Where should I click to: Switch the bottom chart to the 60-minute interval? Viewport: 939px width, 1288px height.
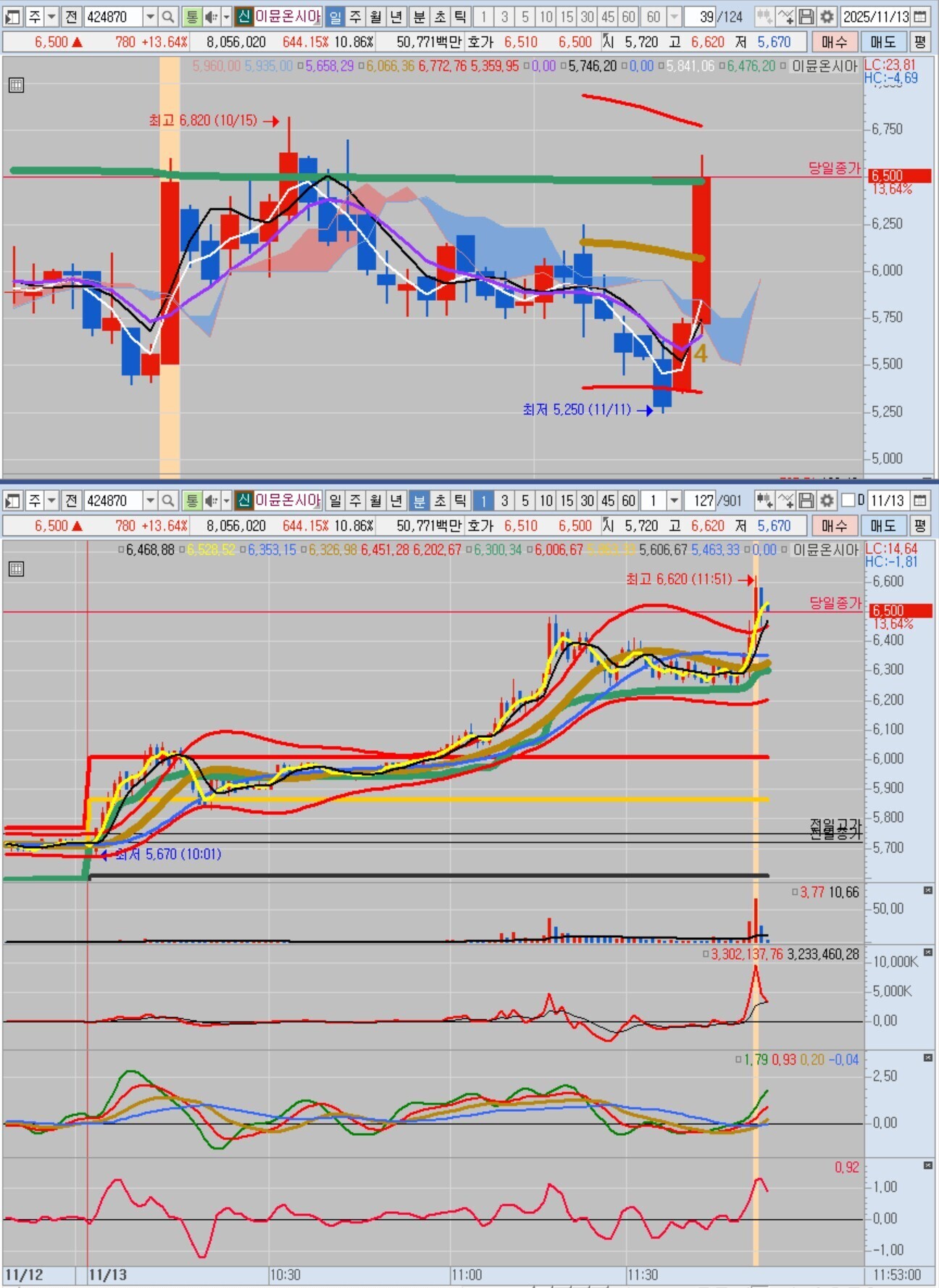click(628, 500)
